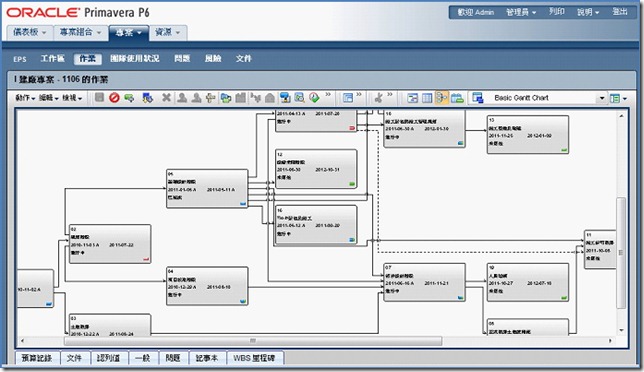644x372 pixels.
Task: Click the red cancel circle icon
Action: (114, 98)
